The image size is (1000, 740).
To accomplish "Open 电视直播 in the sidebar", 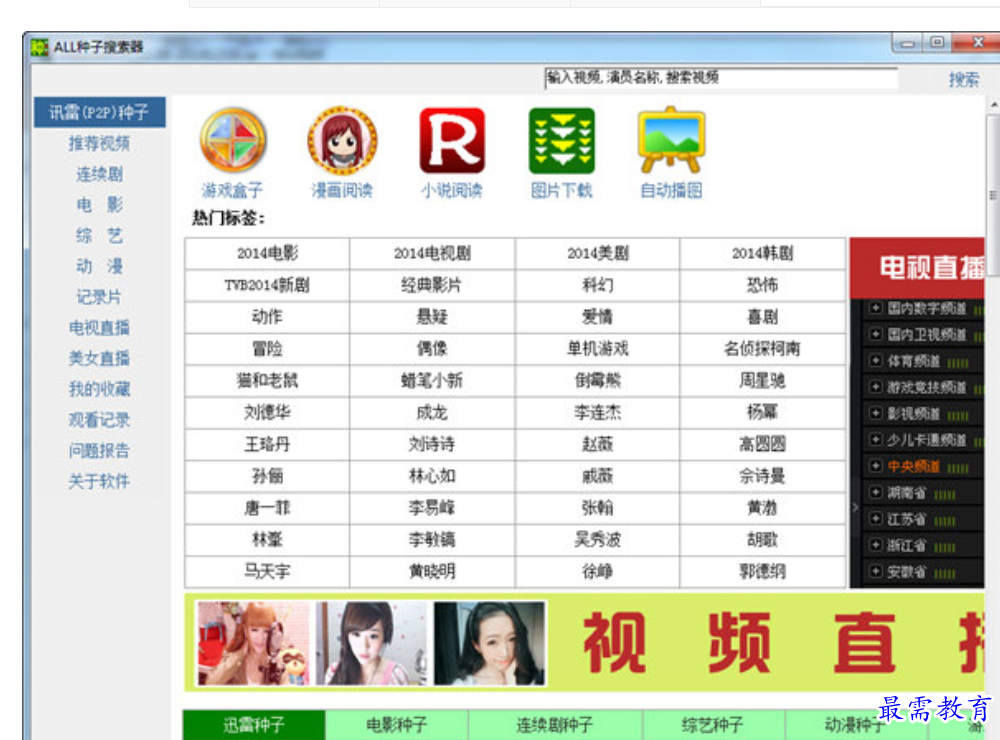I will 99,327.
